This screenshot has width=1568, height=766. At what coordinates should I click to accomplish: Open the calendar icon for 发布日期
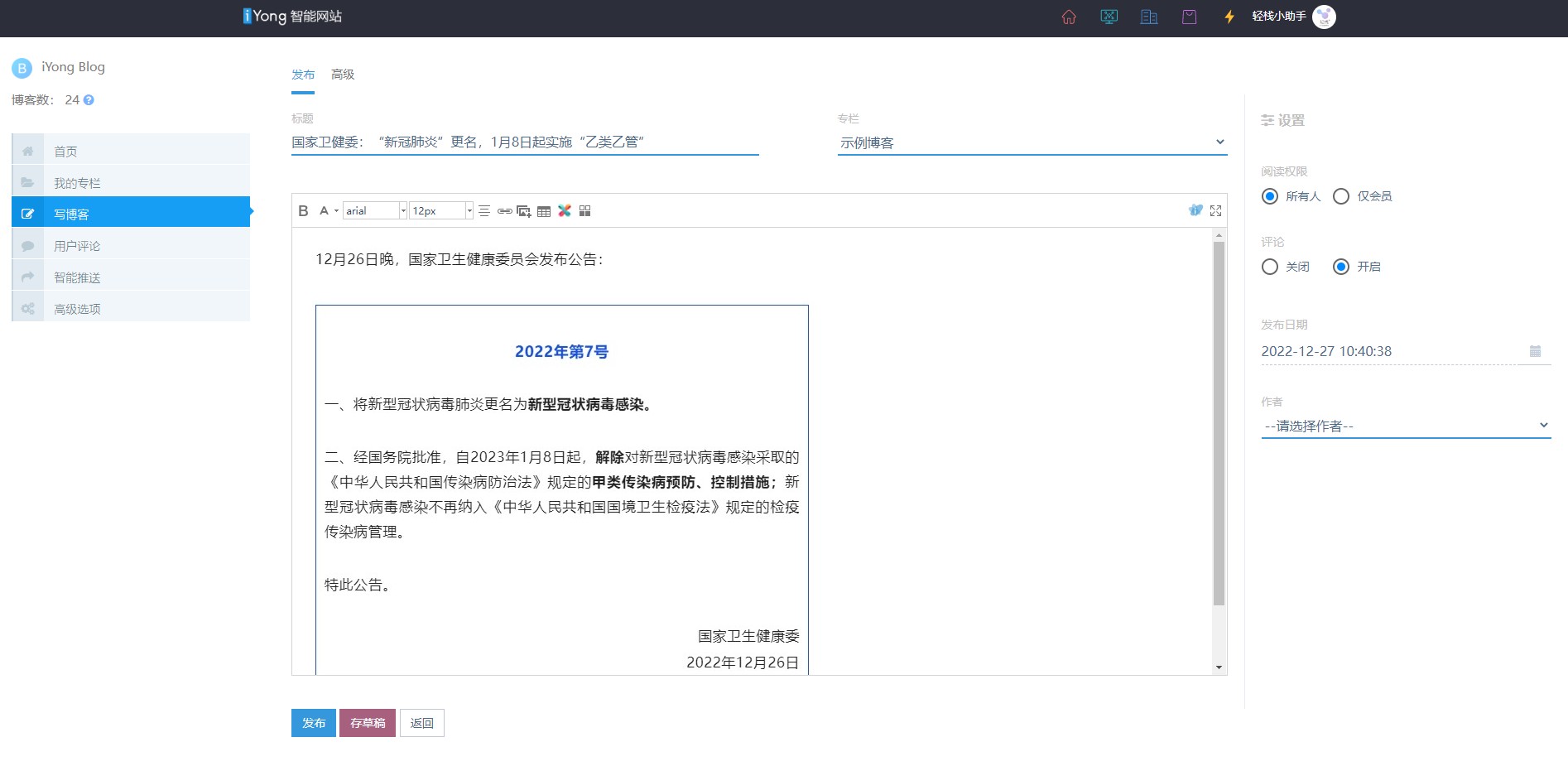[x=1535, y=351]
